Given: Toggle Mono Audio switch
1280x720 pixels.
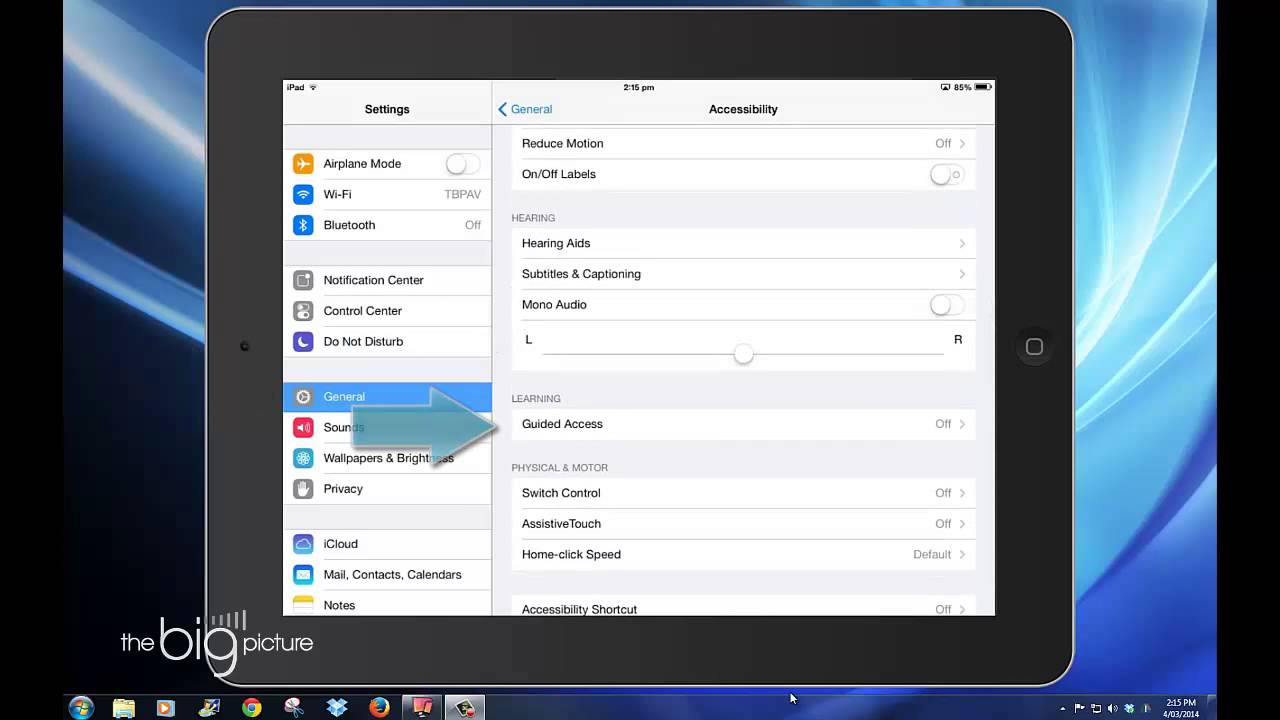Looking at the screenshot, I should tap(947, 305).
